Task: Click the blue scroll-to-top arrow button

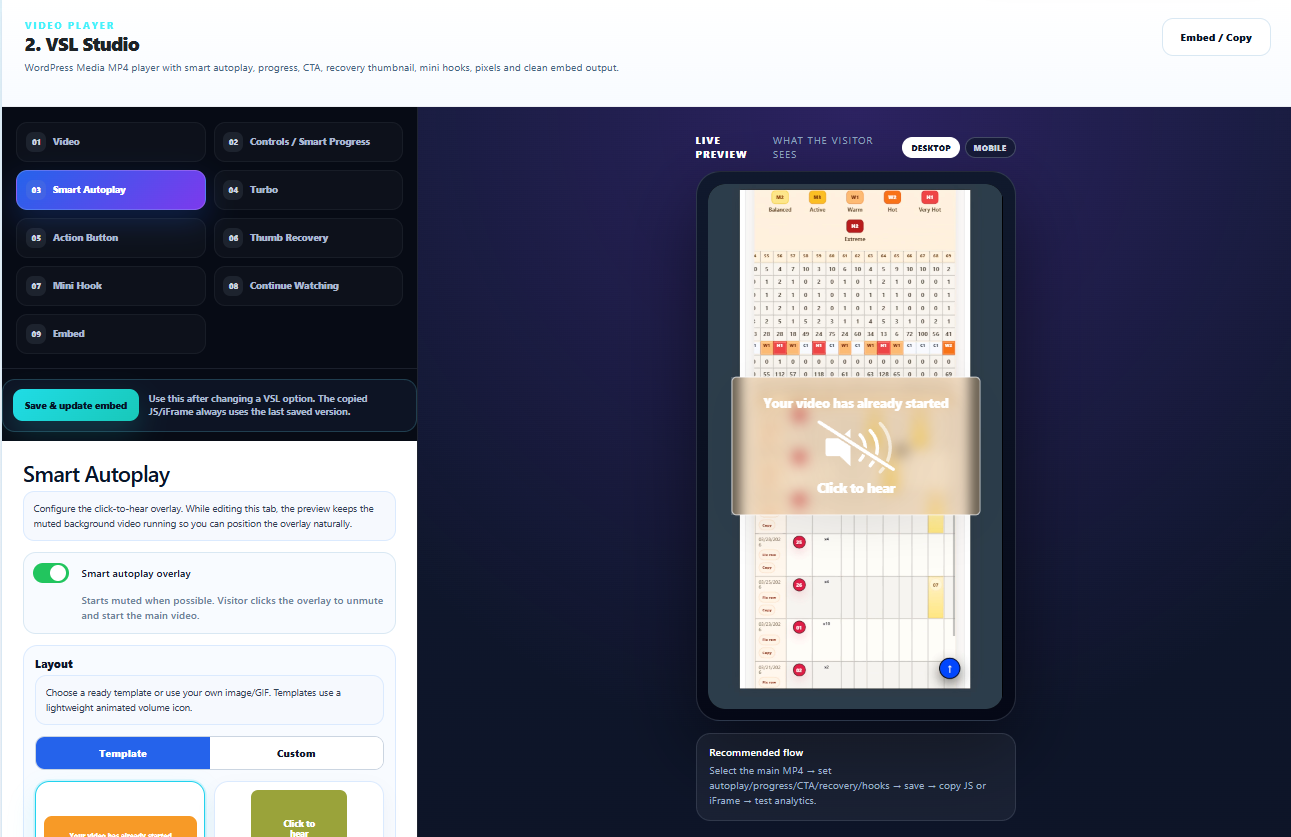Action: pos(950,668)
